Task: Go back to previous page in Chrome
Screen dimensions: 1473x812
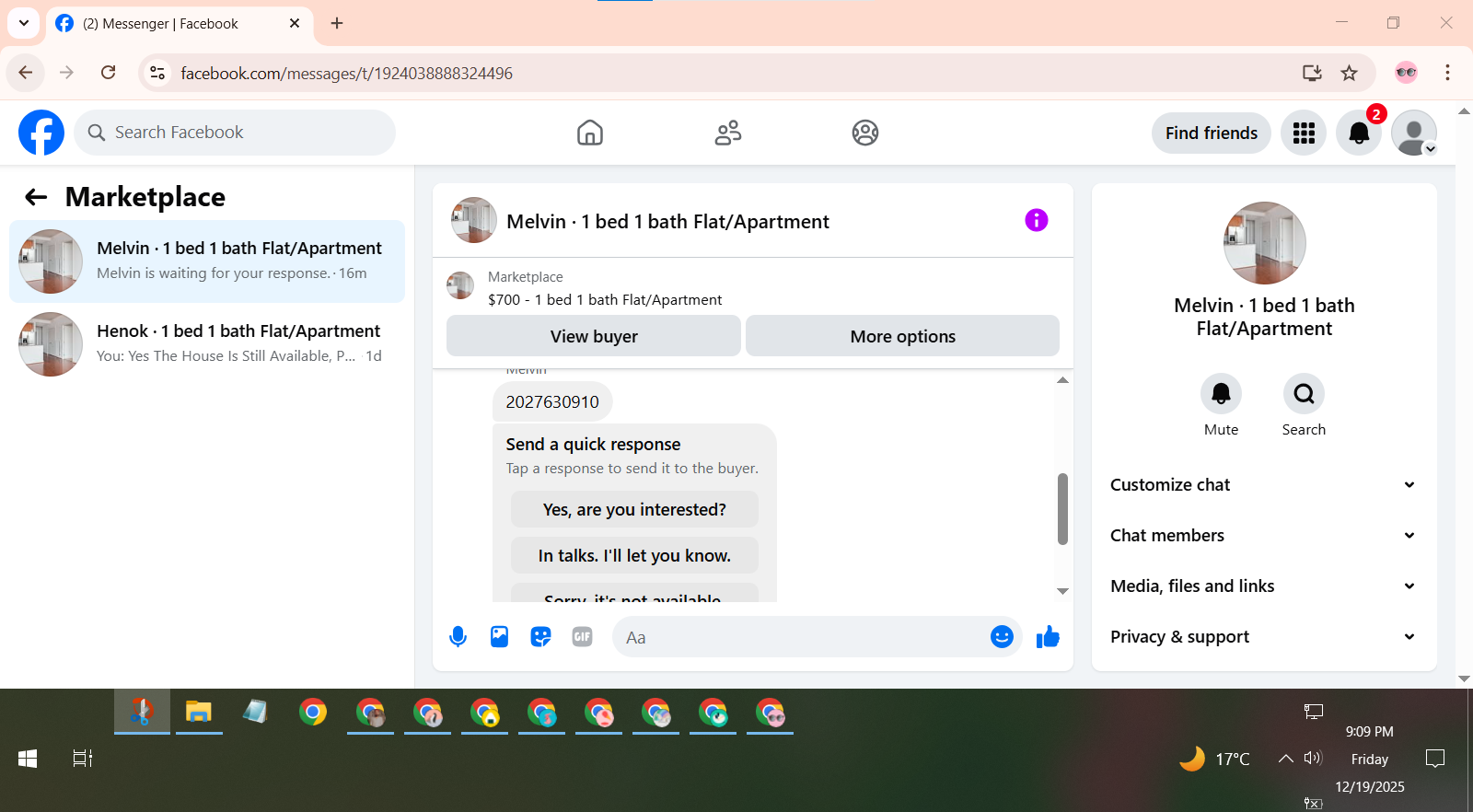Action: [x=26, y=73]
